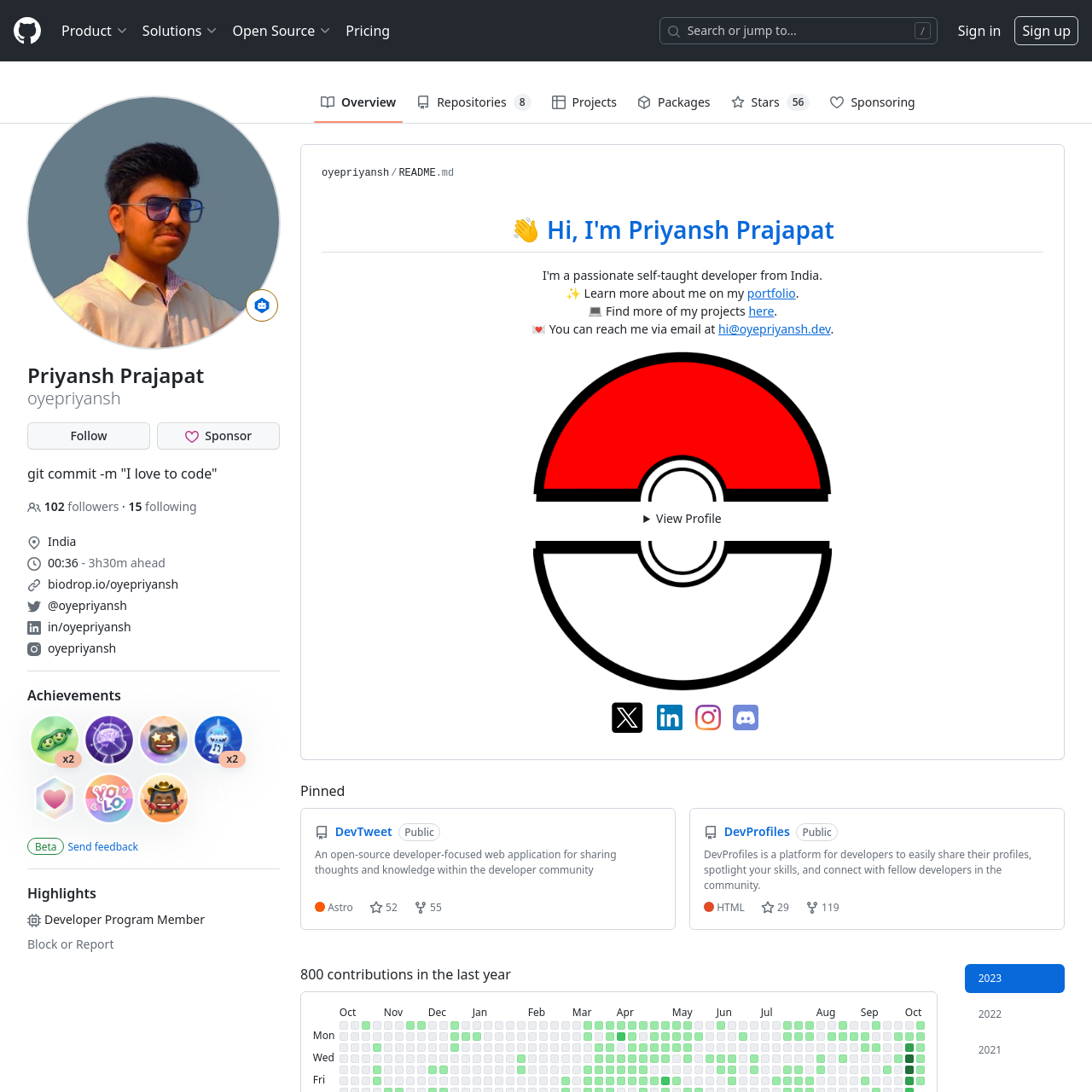Switch contribution graph to 2022
This screenshot has width=1092, height=1092.
pos(989,1014)
